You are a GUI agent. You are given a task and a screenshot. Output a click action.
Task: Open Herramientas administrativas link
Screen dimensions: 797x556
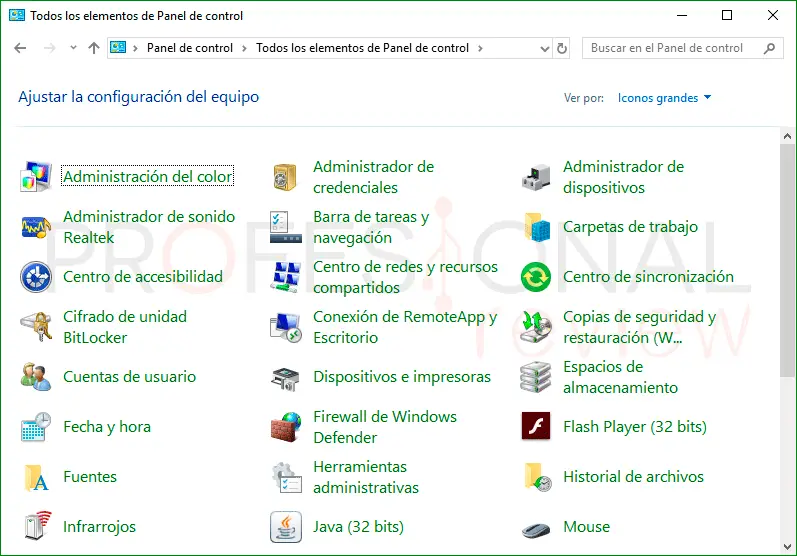click(366, 477)
